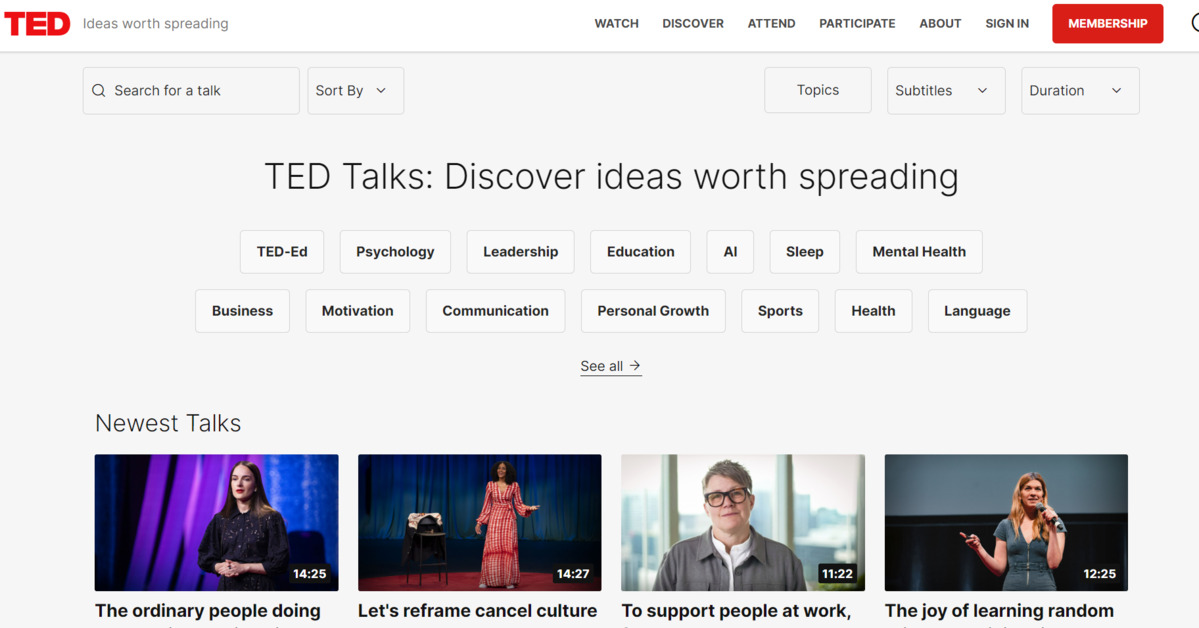Click the magnifier icon in search box
This screenshot has width=1199, height=628.
pos(99,90)
